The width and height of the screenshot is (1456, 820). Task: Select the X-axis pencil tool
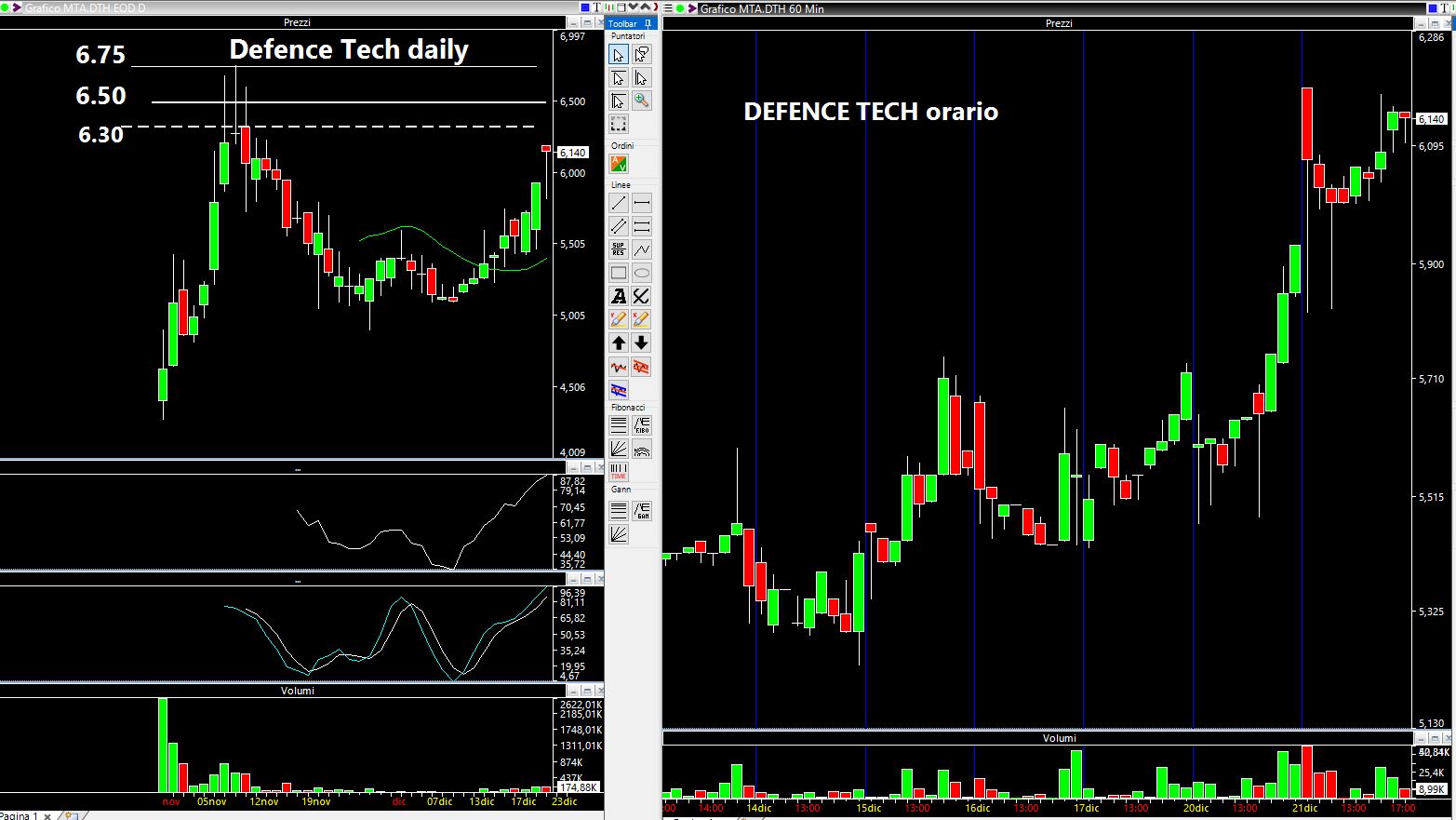[642, 319]
